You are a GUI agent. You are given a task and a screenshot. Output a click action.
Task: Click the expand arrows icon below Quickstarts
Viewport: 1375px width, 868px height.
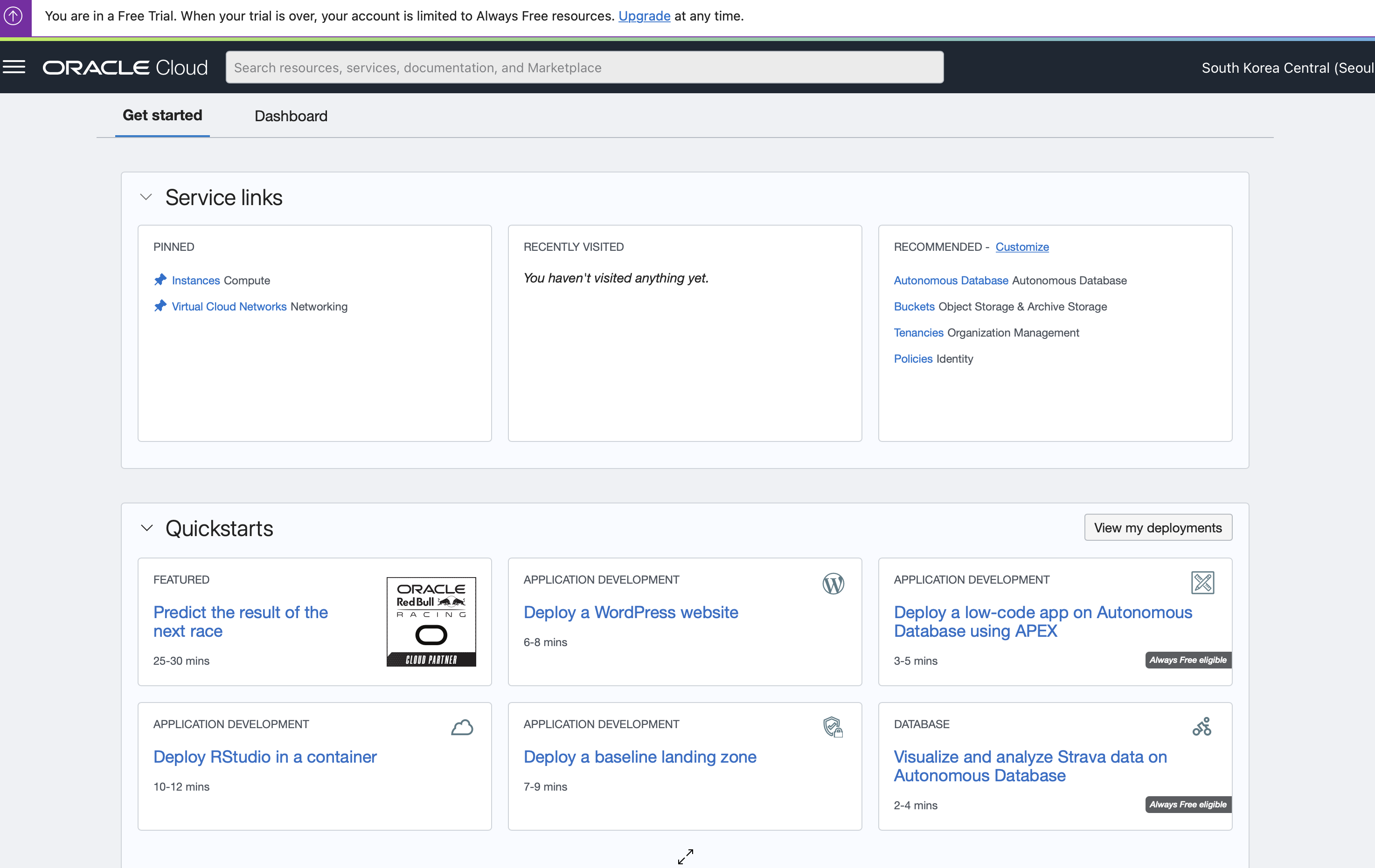(685, 856)
